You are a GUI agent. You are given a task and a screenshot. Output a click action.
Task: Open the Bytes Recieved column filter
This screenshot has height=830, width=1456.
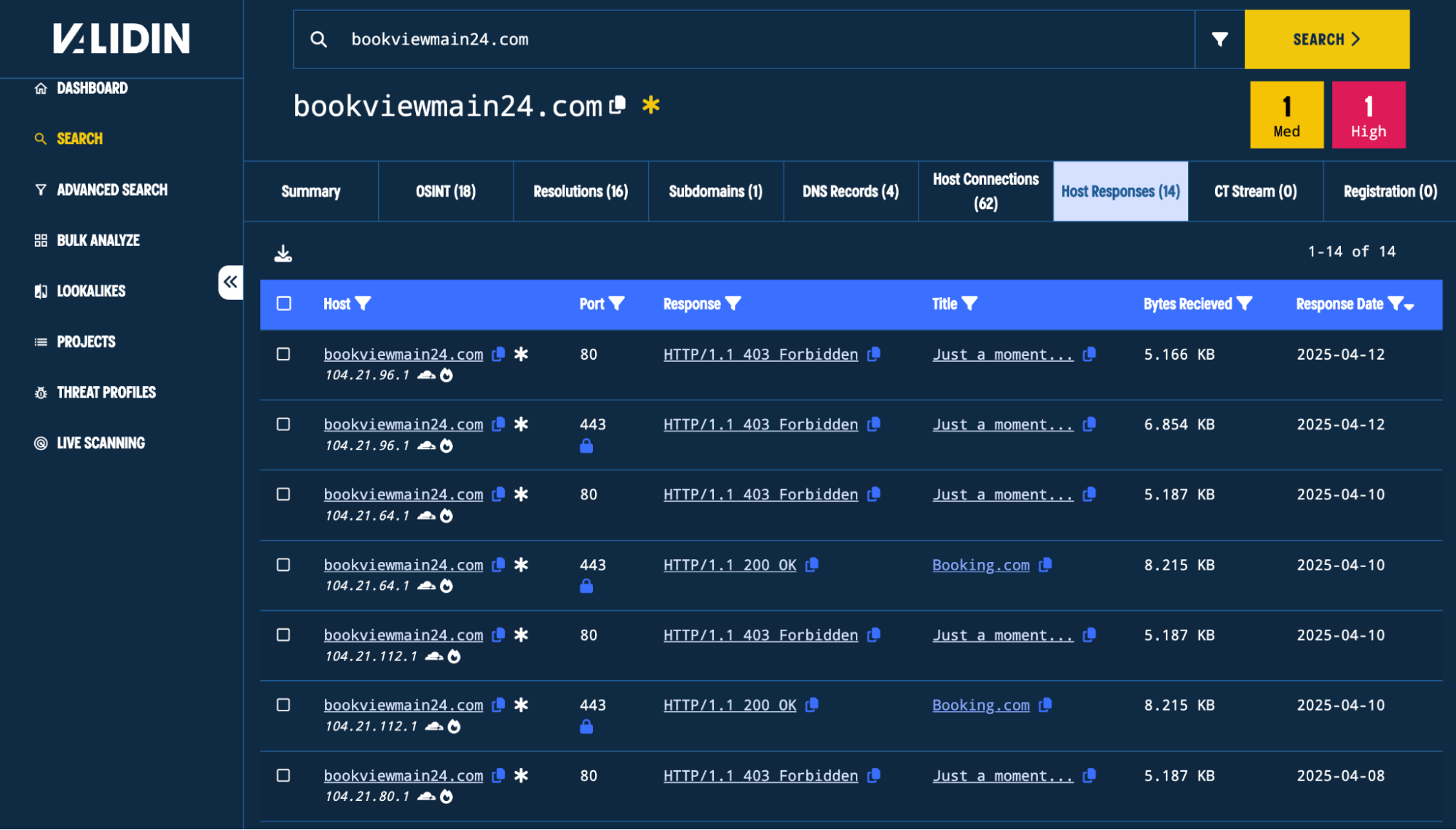pyautogui.click(x=1245, y=304)
